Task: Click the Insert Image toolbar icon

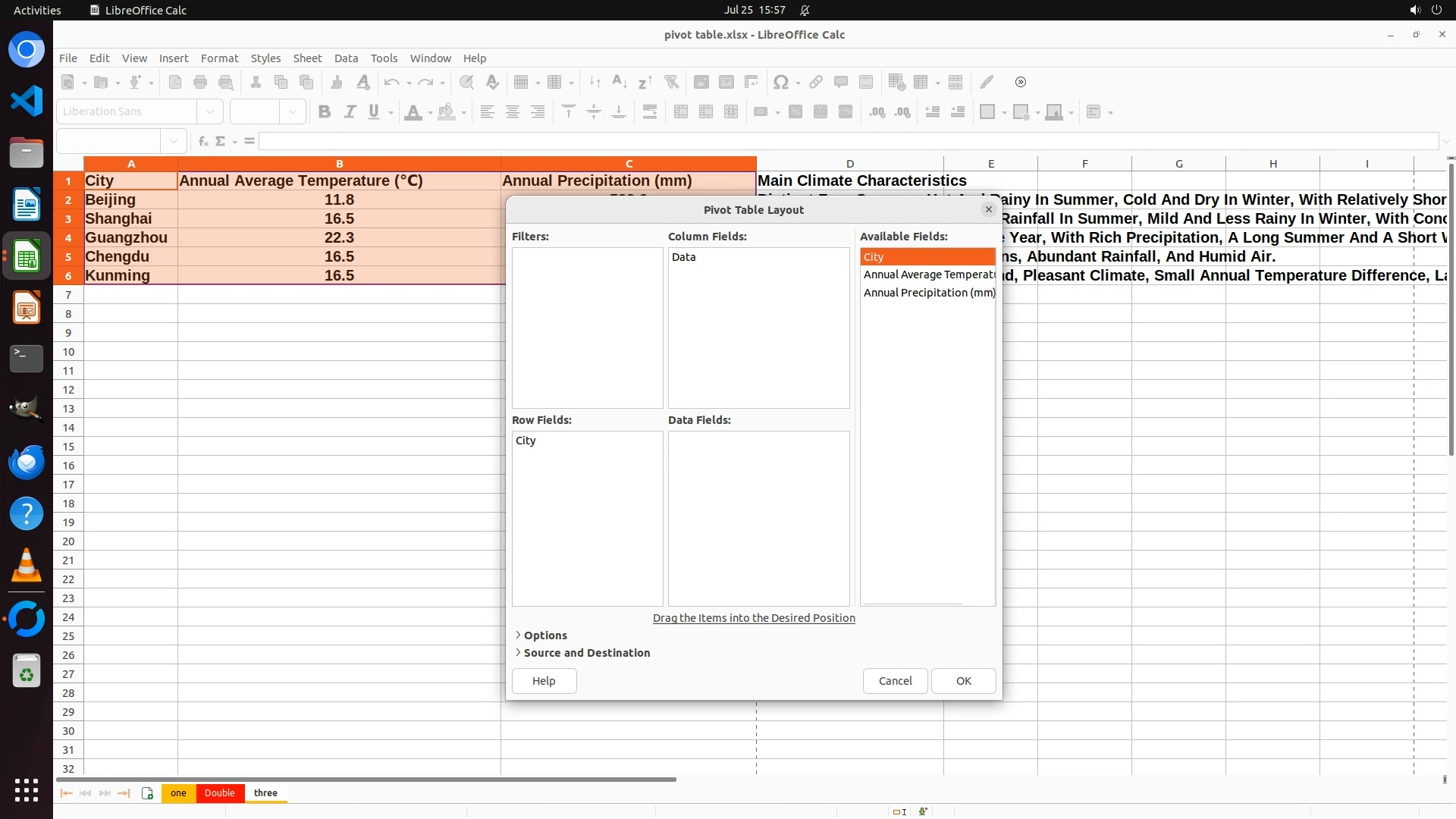Action: (x=701, y=82)
